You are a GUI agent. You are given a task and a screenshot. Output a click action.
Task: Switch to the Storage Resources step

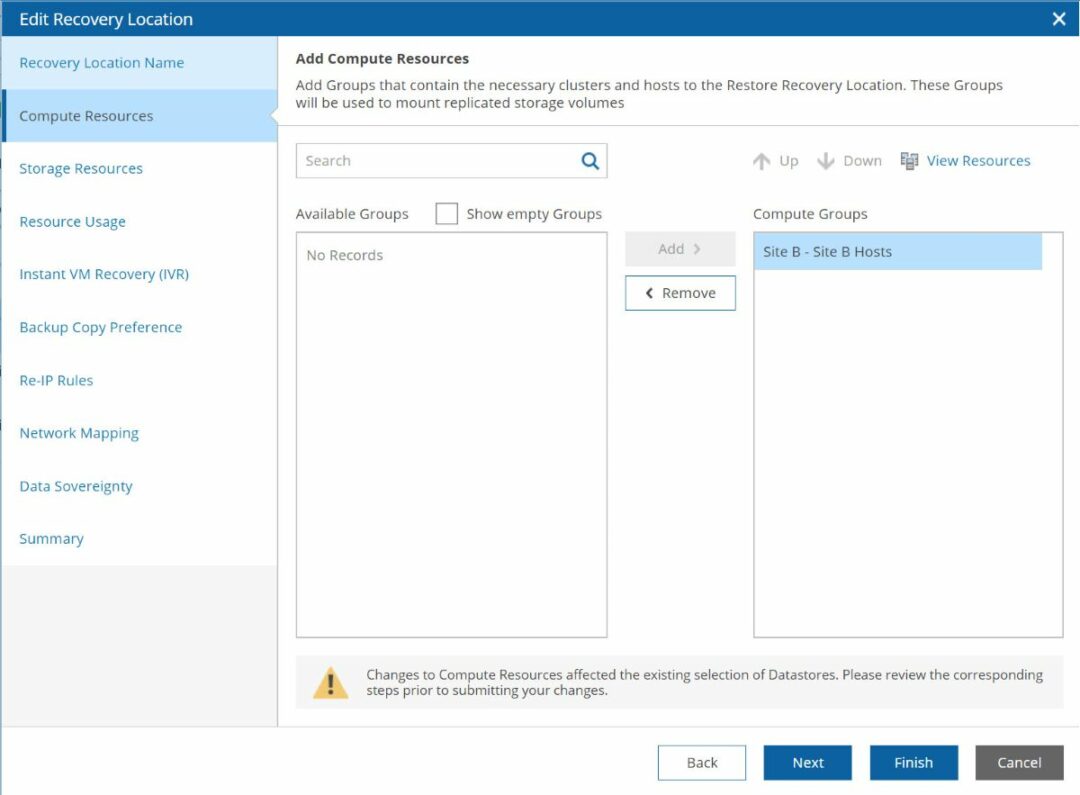80,168
